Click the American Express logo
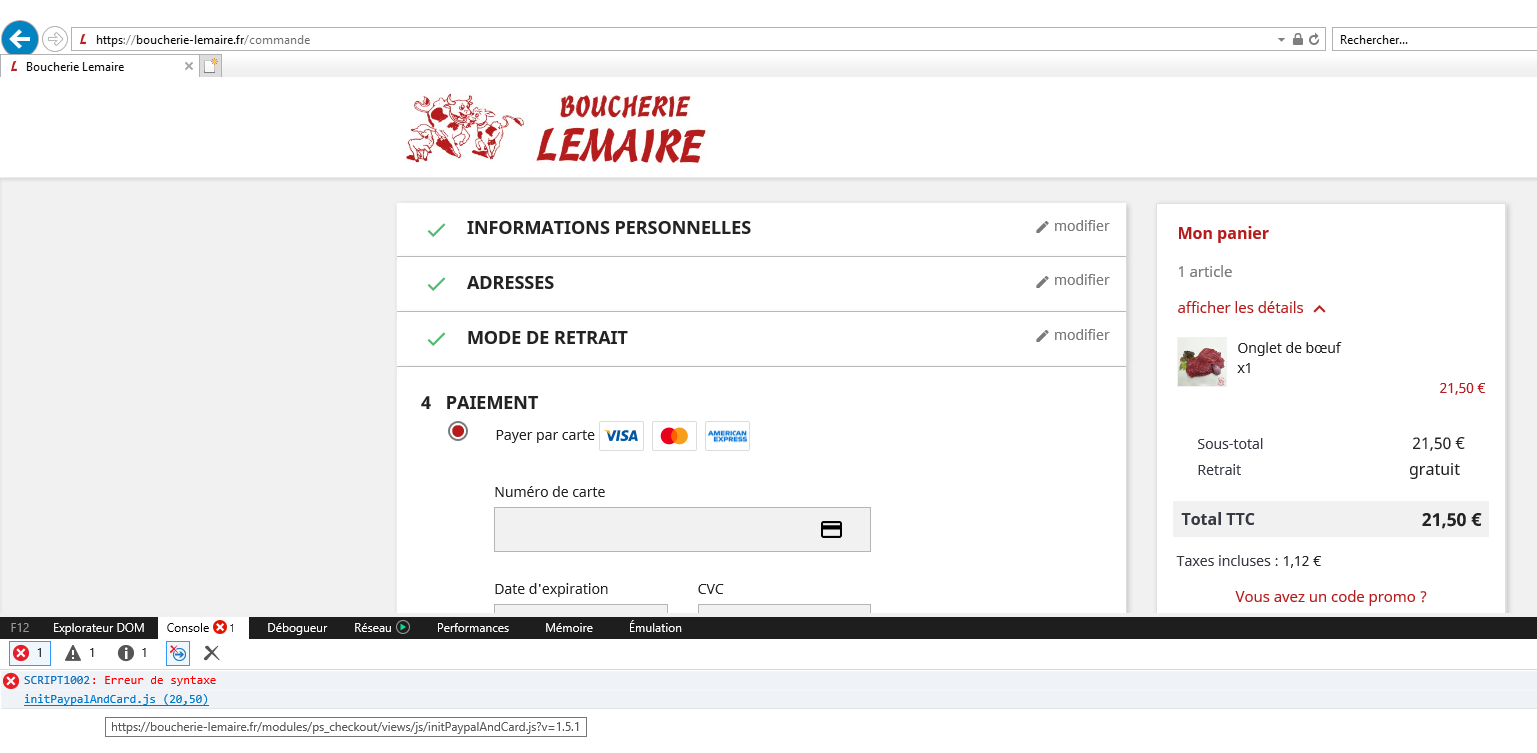The width and height of the screenshot is (1537, 753). pos(727,436)
